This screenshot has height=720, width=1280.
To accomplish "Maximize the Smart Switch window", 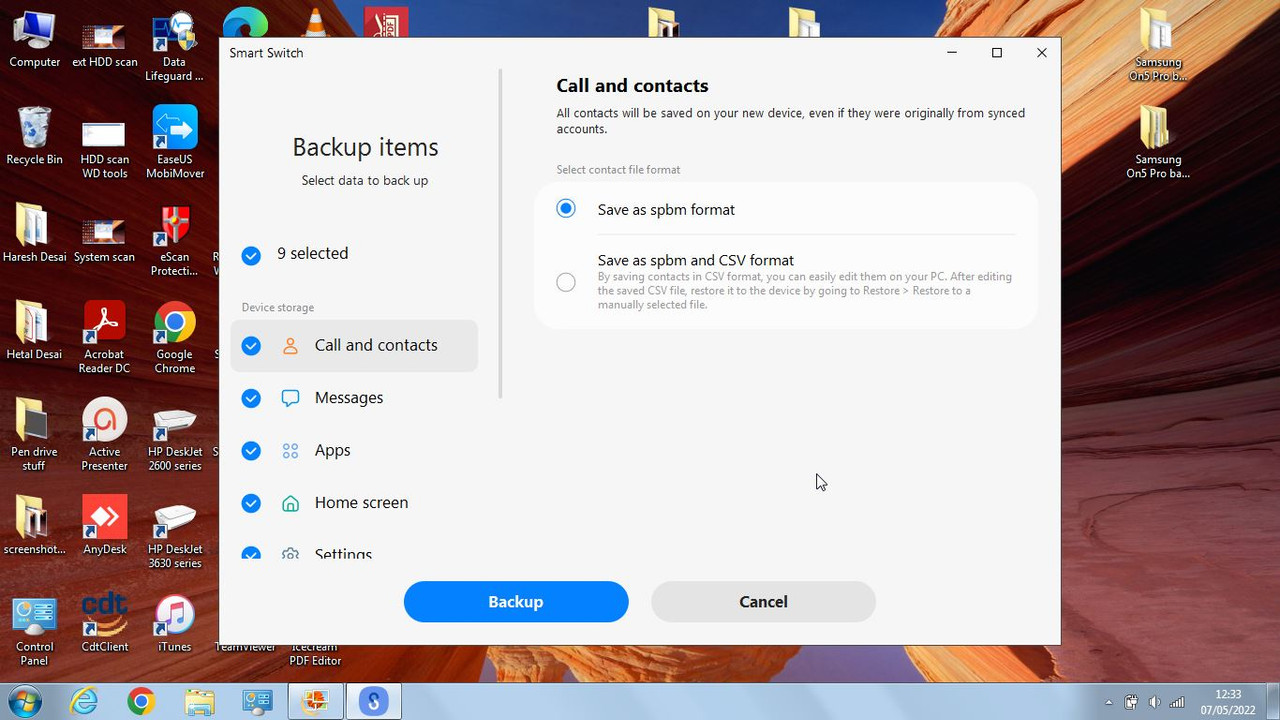I will point(996,53).
